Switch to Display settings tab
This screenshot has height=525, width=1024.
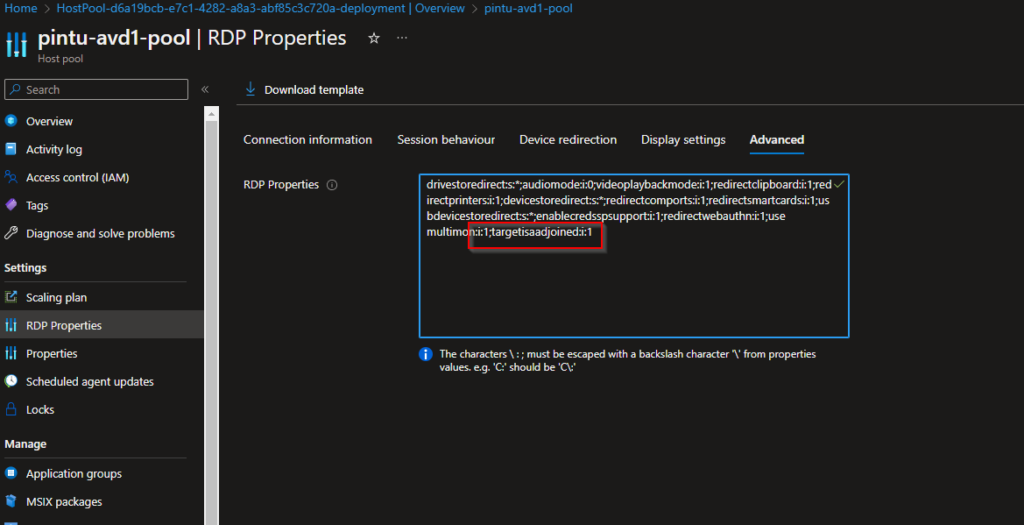683,140
